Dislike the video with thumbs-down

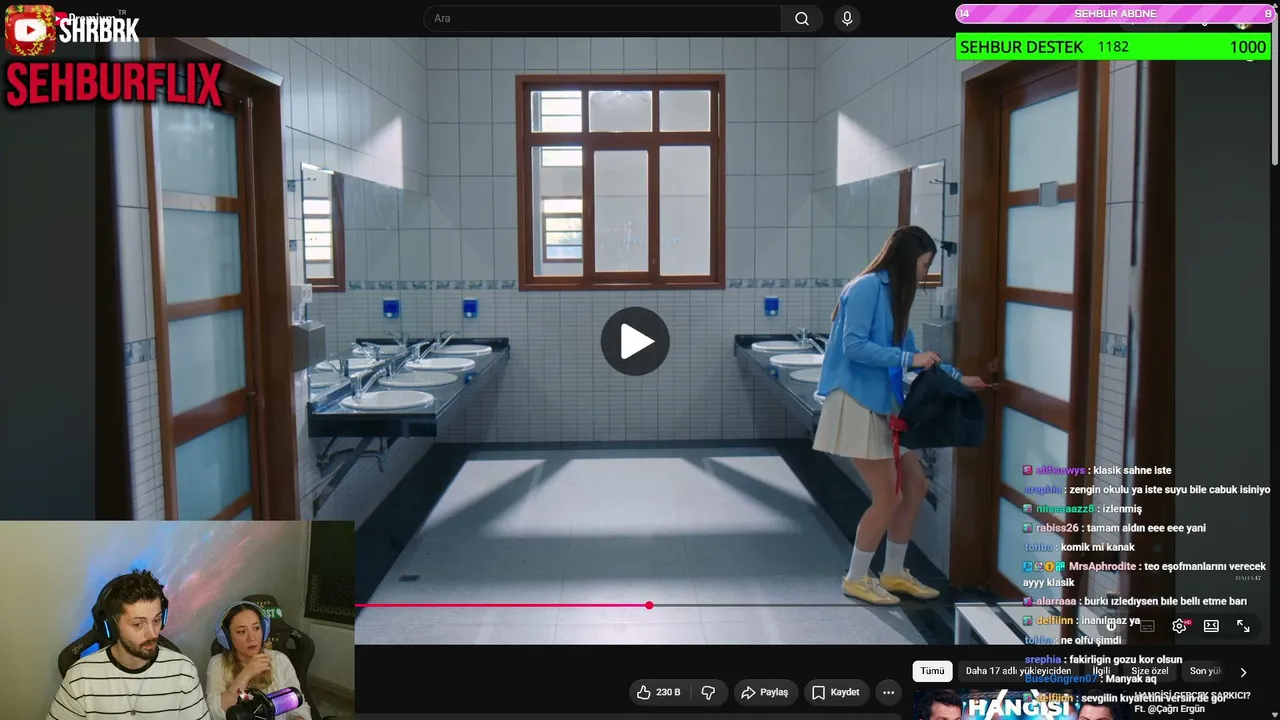point(708,692)
